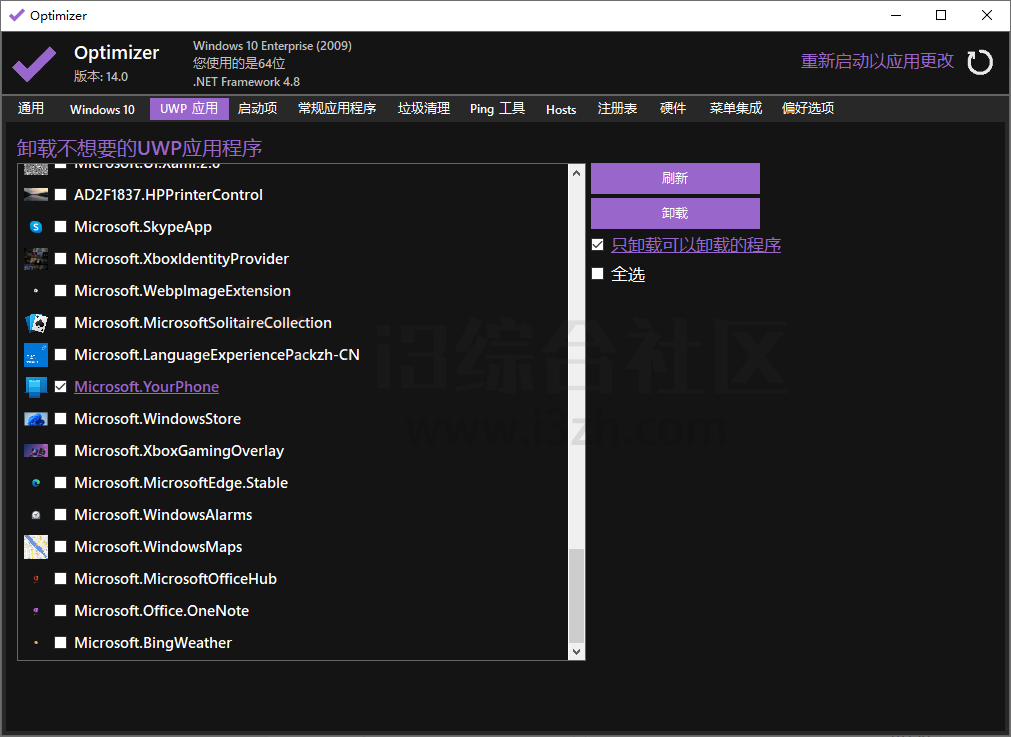The height and width of the screenshot is (737, 1011).
Task: Open the 注册表 tab
Action: click(x=617, y=108)
